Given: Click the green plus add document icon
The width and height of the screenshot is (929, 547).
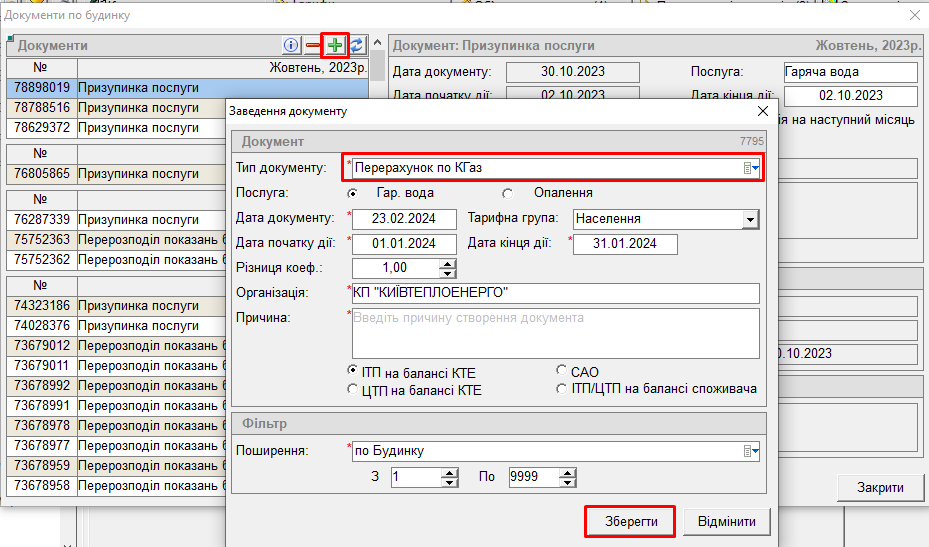Looking at the screenshot, I should (x=335, y=45).
